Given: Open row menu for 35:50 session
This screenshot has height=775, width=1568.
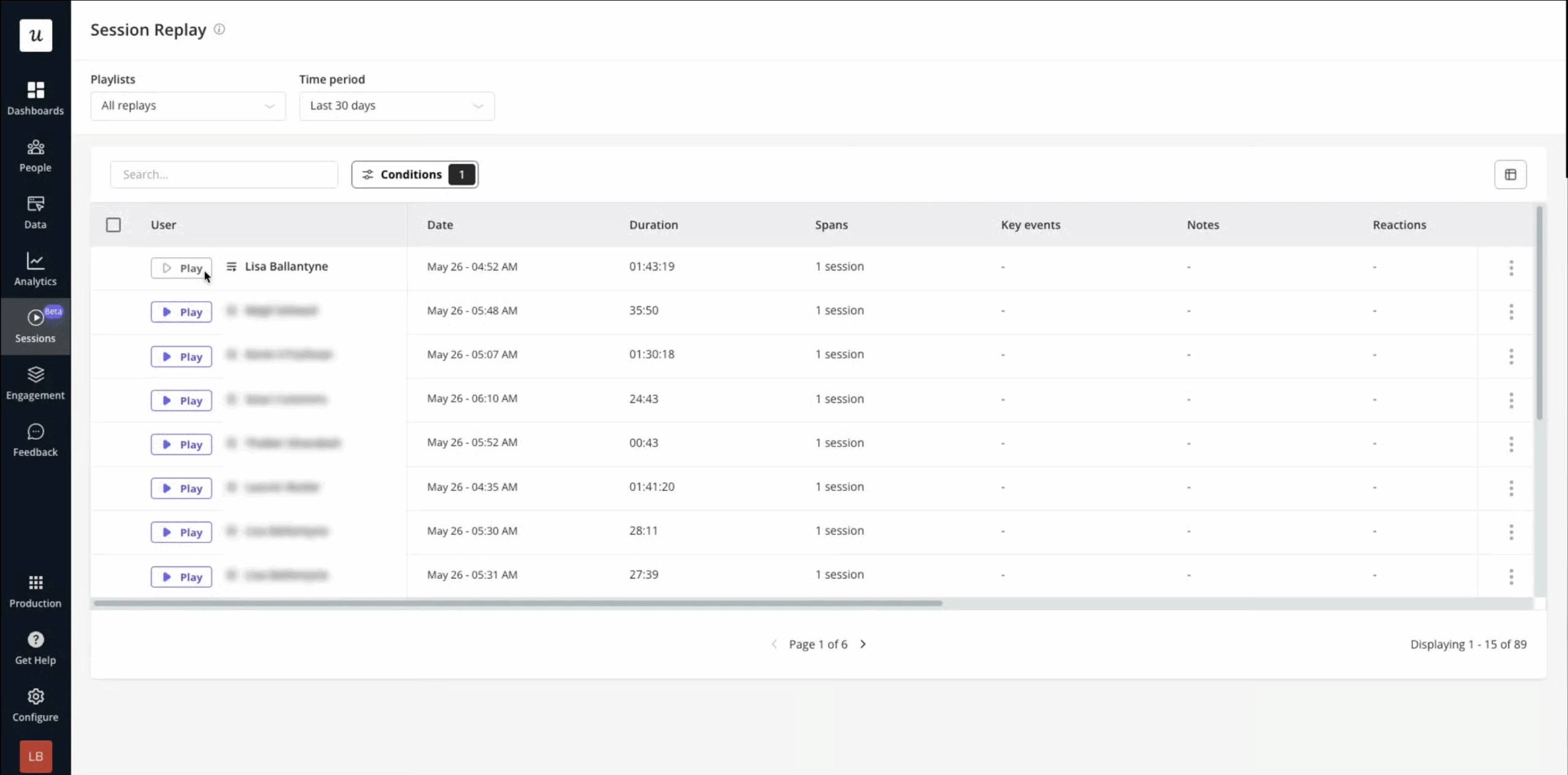Looking at the screenshot, I should click(1511, 312).
